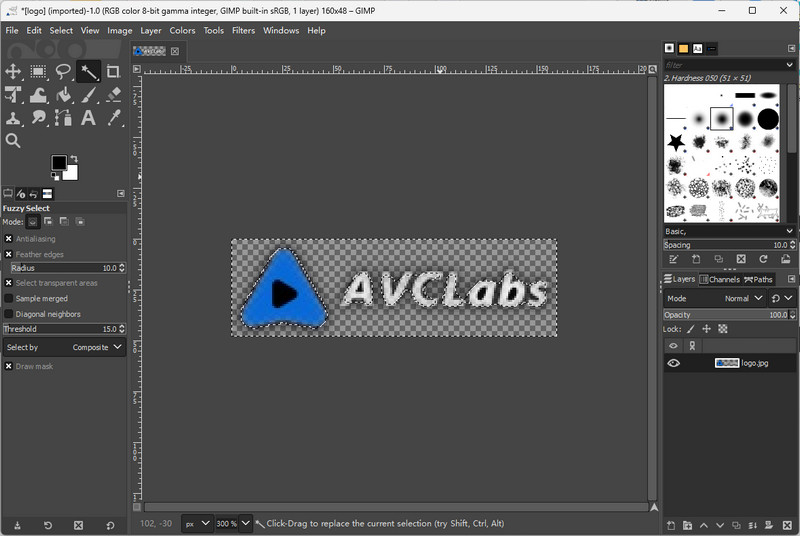Select the Zoom magnifier tool

(13, 141)
